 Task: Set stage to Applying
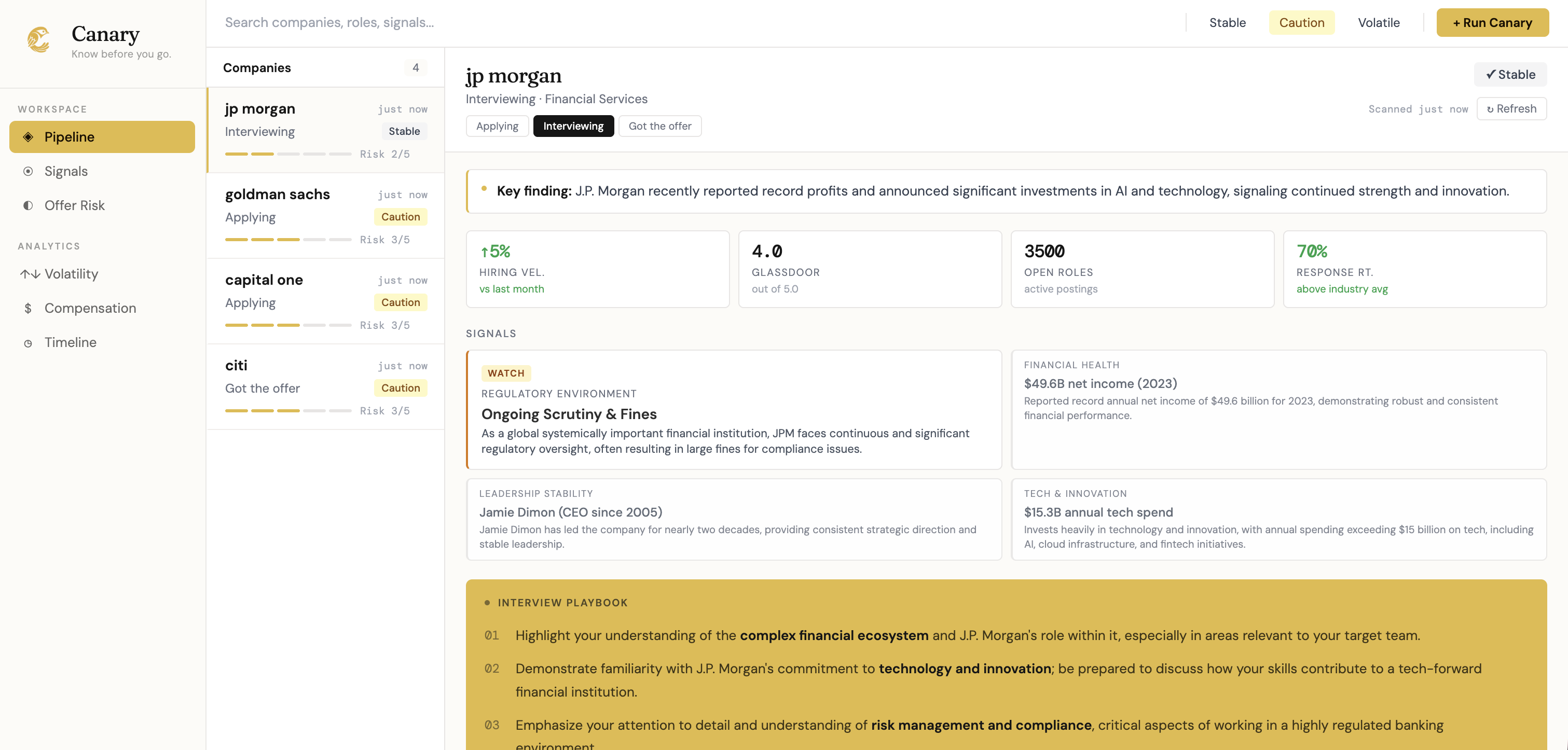coord(497,126)
